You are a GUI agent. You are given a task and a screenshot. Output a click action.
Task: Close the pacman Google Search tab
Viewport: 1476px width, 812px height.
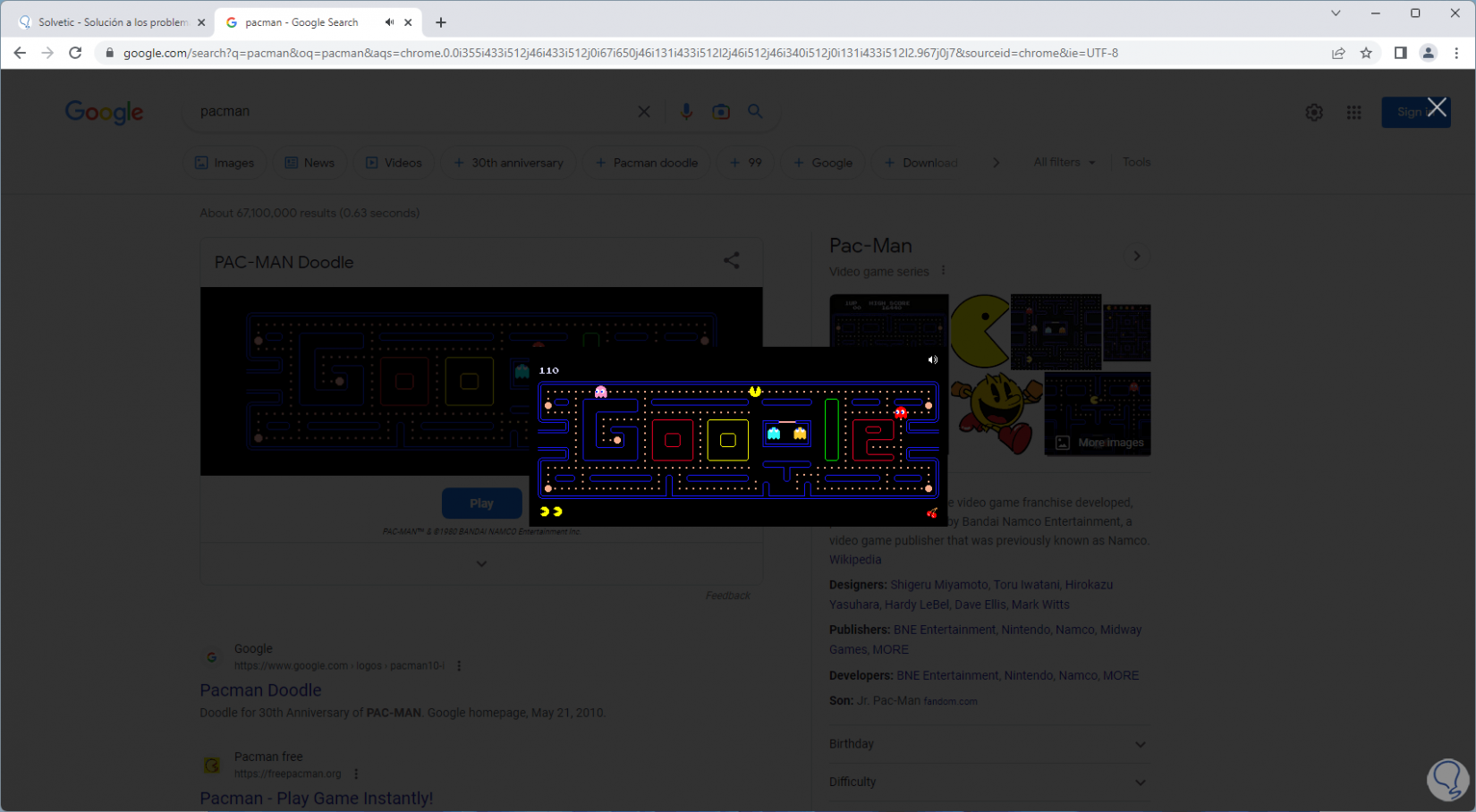coord(409,22)
